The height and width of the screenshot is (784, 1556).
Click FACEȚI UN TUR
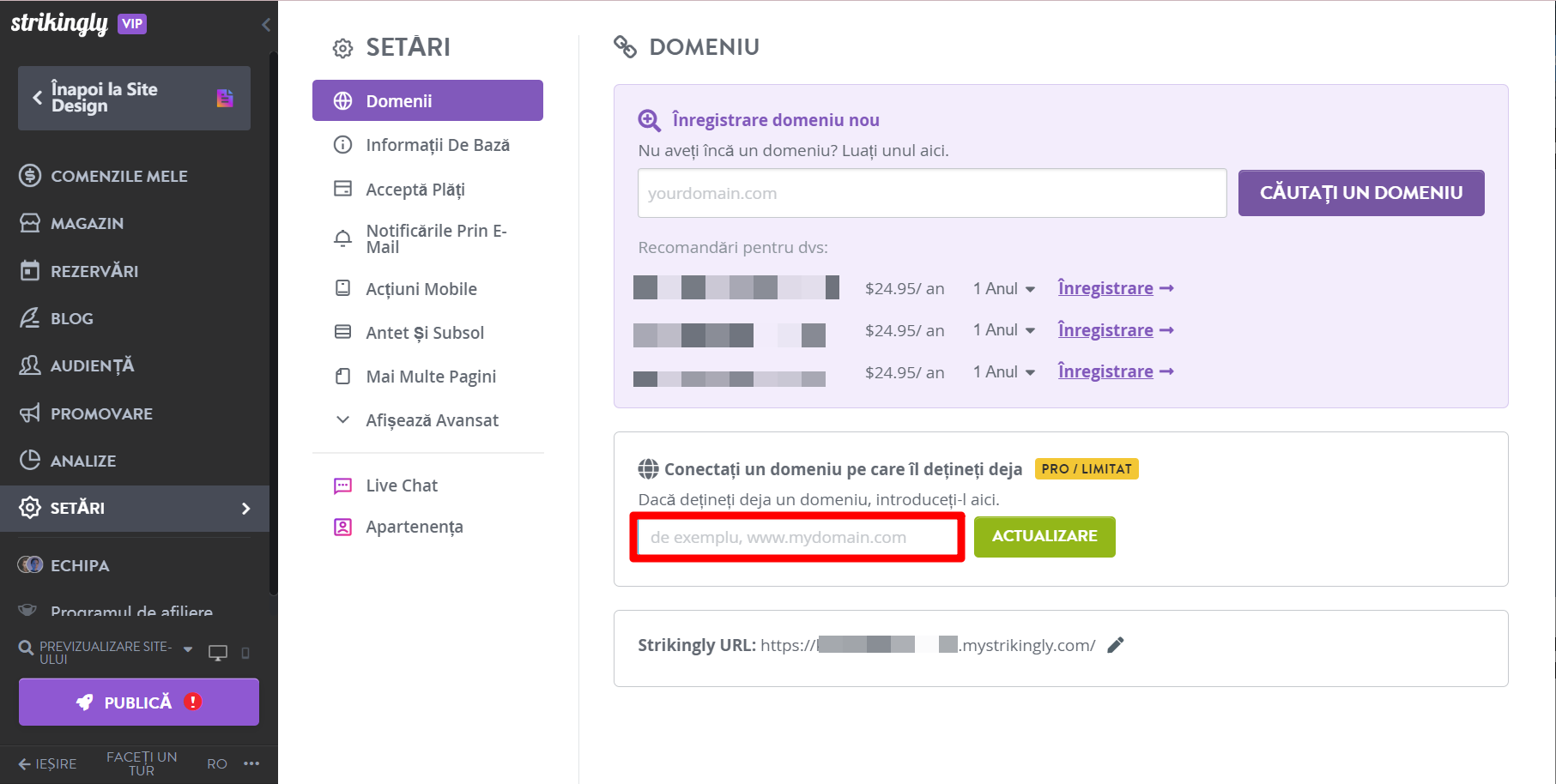(142, 763)
